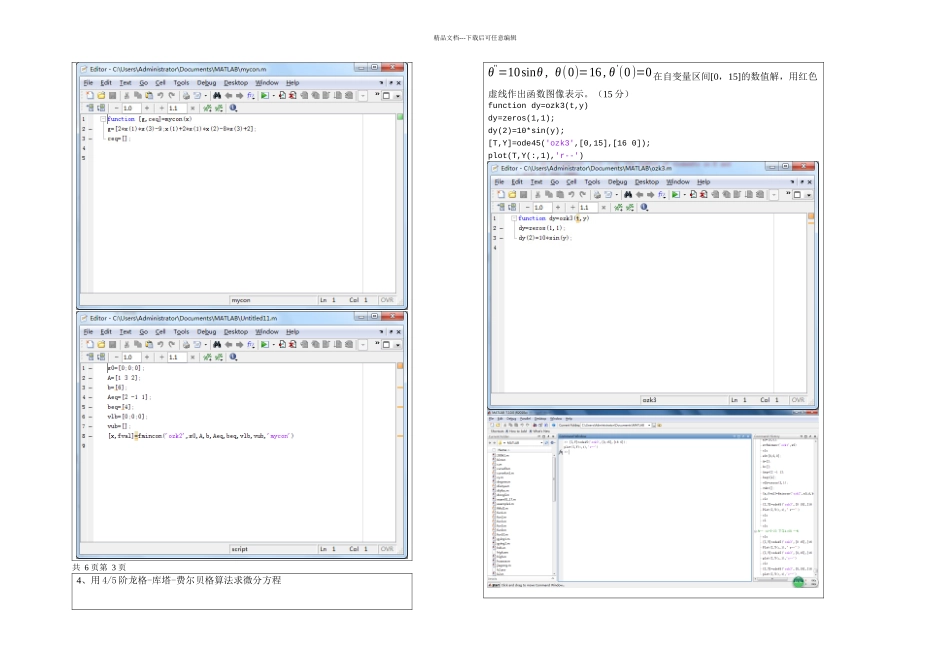This screenshot has height=672, width=950.
Task: Click the fx function browser icon in Untitled11.m editor
Action: (250, 344)
